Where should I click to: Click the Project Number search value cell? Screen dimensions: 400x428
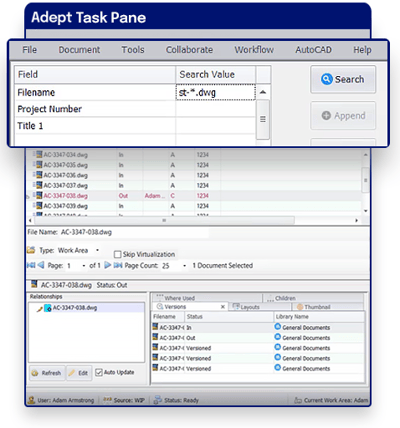tap(215, 109)
